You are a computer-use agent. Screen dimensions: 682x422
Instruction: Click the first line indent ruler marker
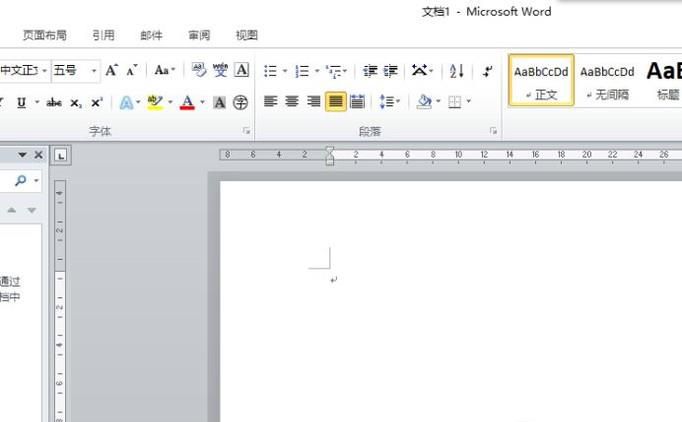[330, 151]
